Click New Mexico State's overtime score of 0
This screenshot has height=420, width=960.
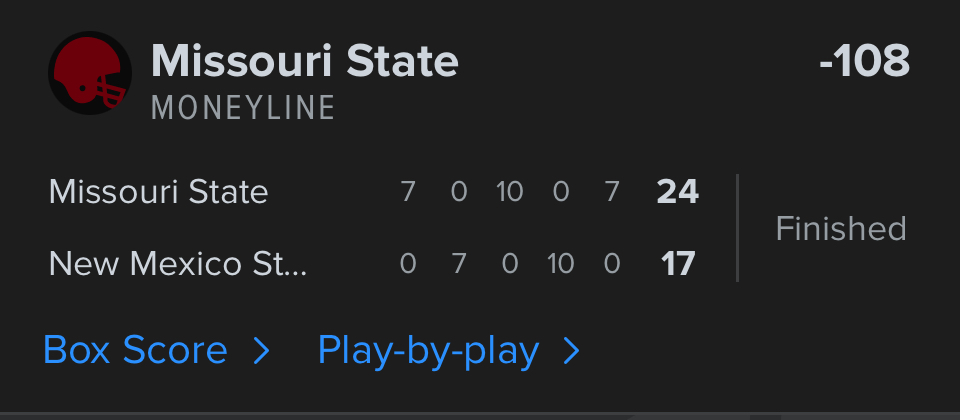[612, 264]
